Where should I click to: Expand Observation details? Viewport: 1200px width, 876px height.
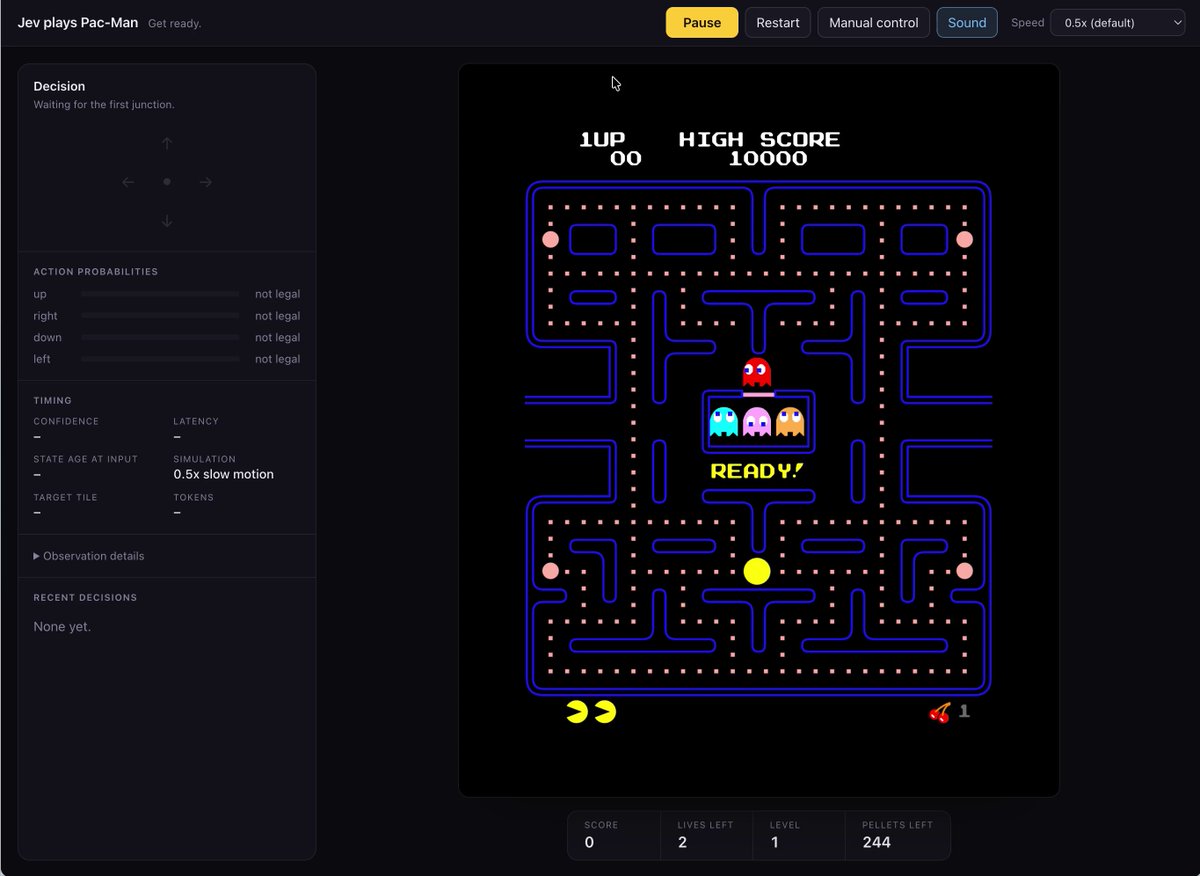pos(89,556)
